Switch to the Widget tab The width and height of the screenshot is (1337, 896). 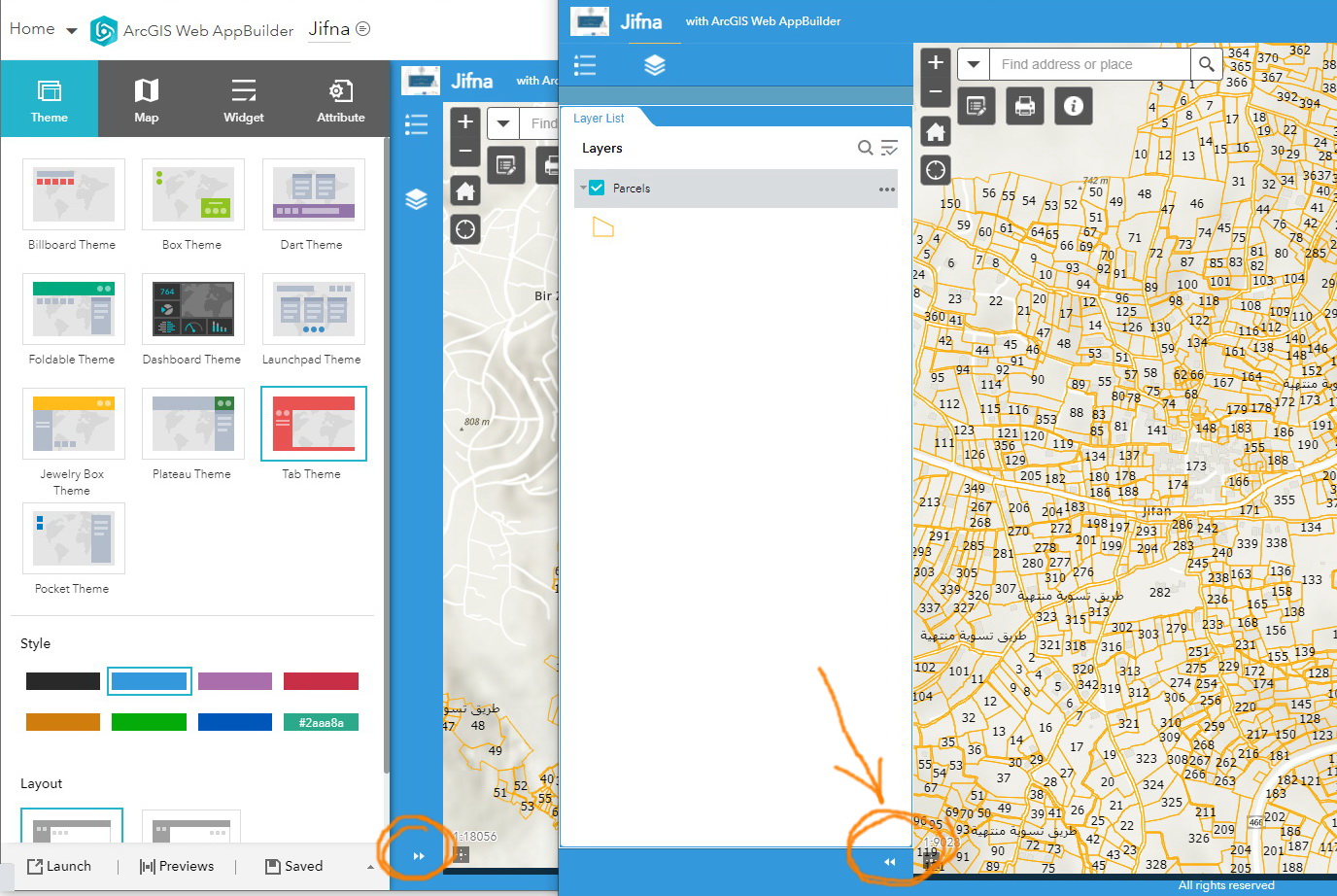click(244, 98)
